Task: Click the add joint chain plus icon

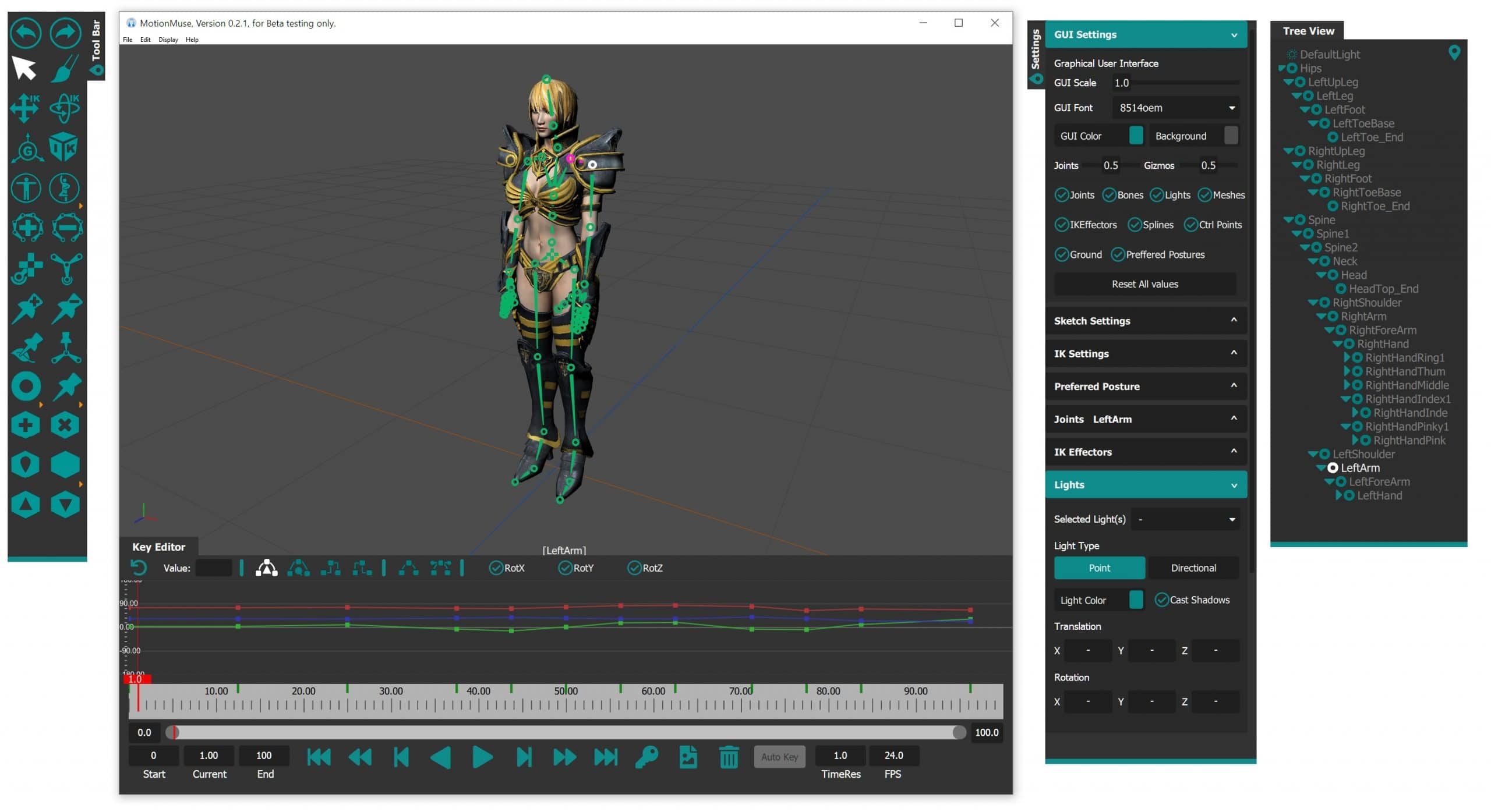Action: 27,228
